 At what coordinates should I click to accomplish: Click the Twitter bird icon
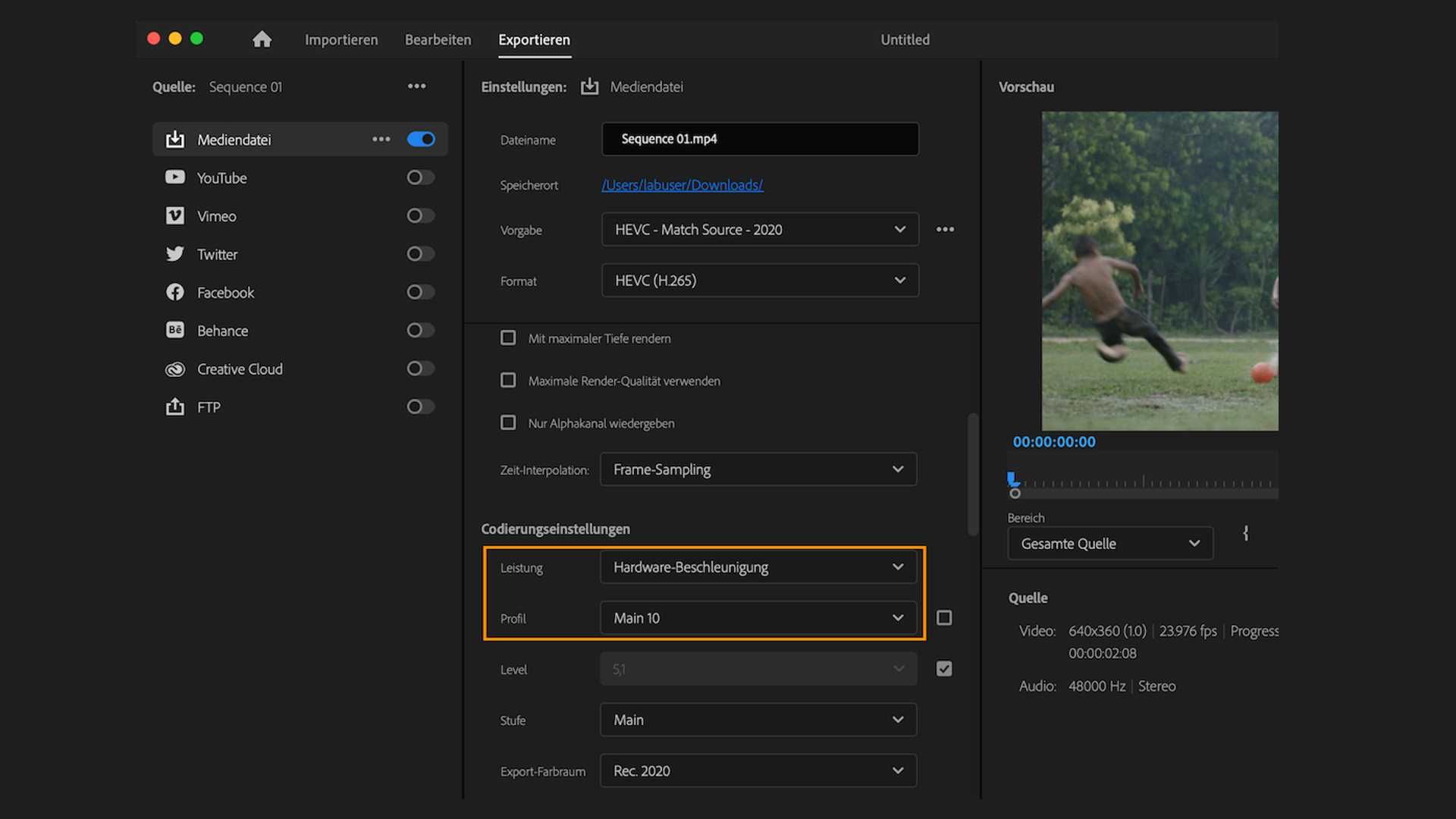click(x=174, y=254)
